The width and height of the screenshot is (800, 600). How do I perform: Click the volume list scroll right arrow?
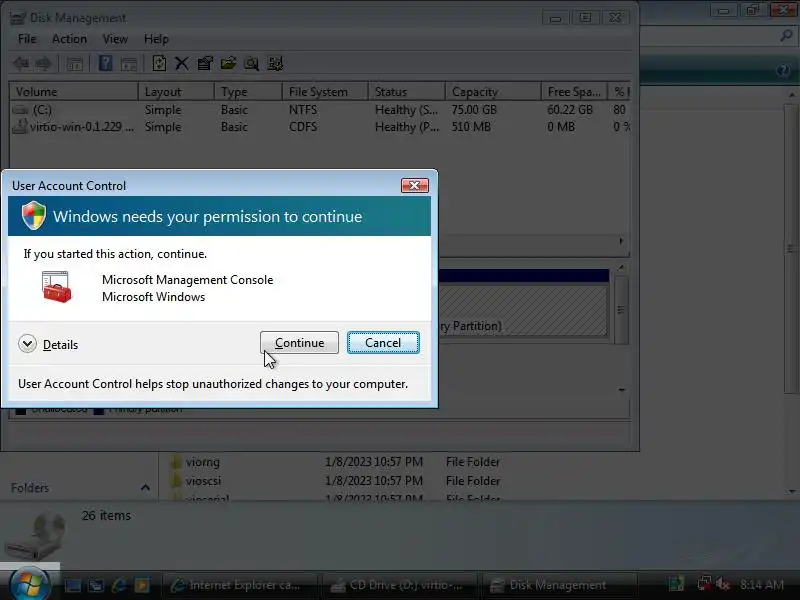(x=621, y=241)
